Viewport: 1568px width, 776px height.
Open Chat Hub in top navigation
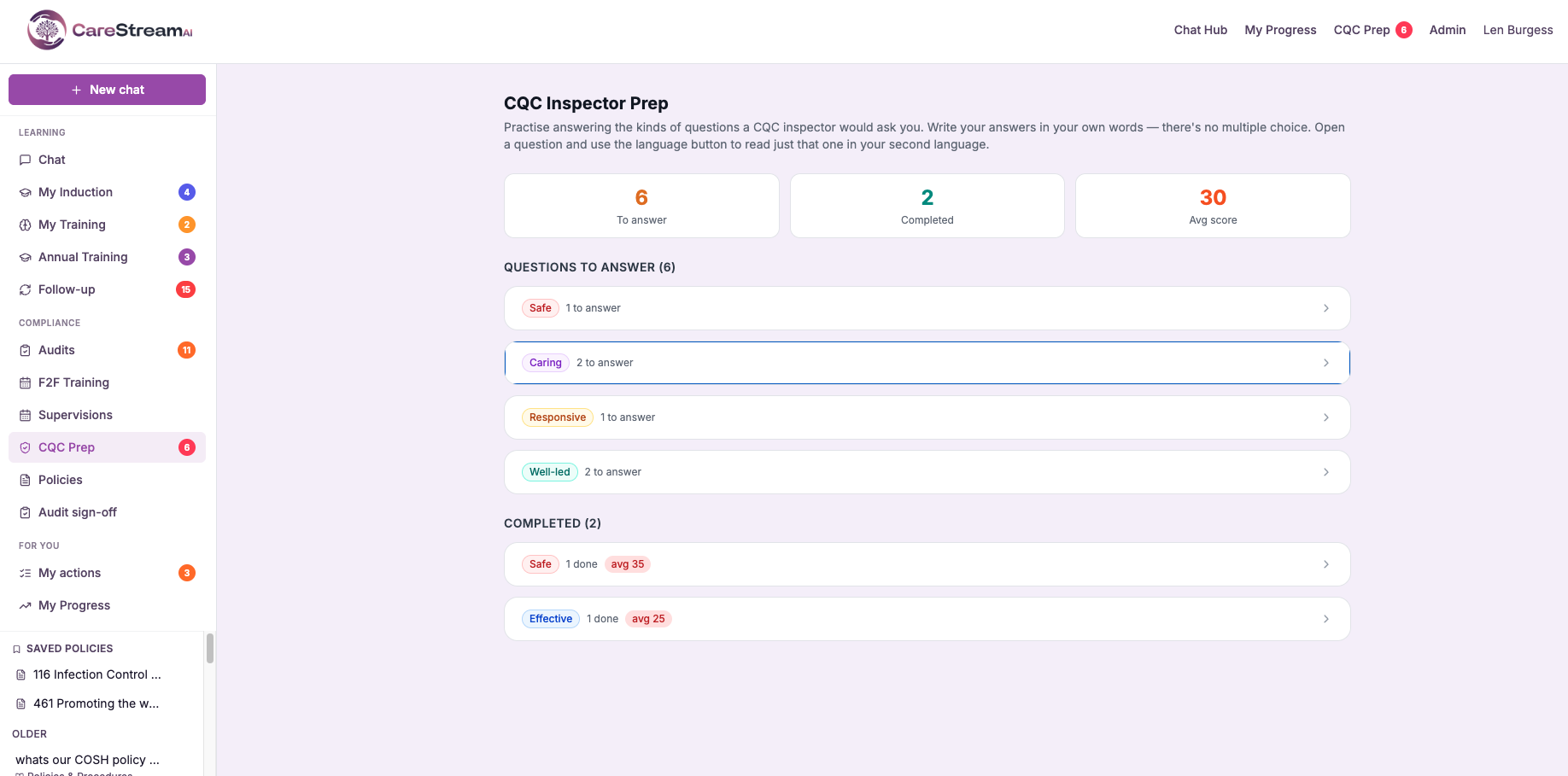1200,30
